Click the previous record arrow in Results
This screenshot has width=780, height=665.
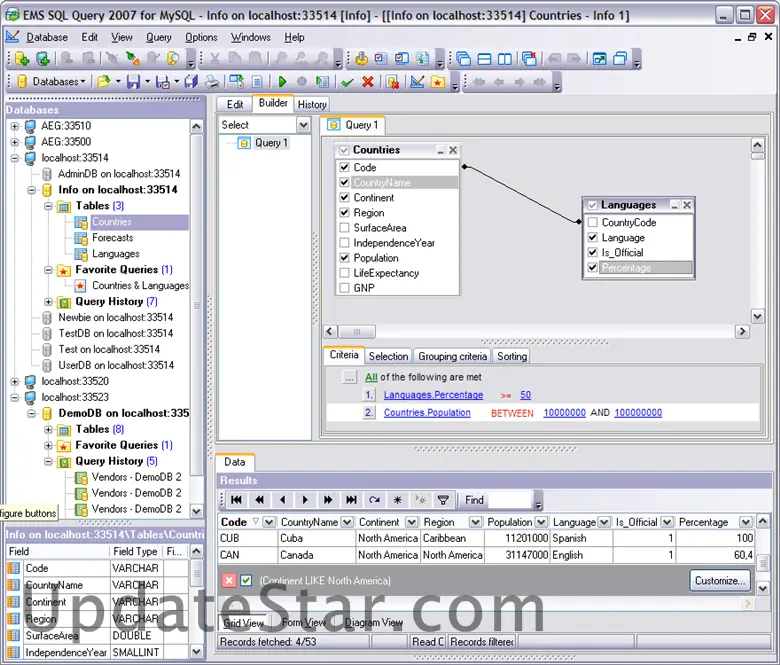click(283, 500)
